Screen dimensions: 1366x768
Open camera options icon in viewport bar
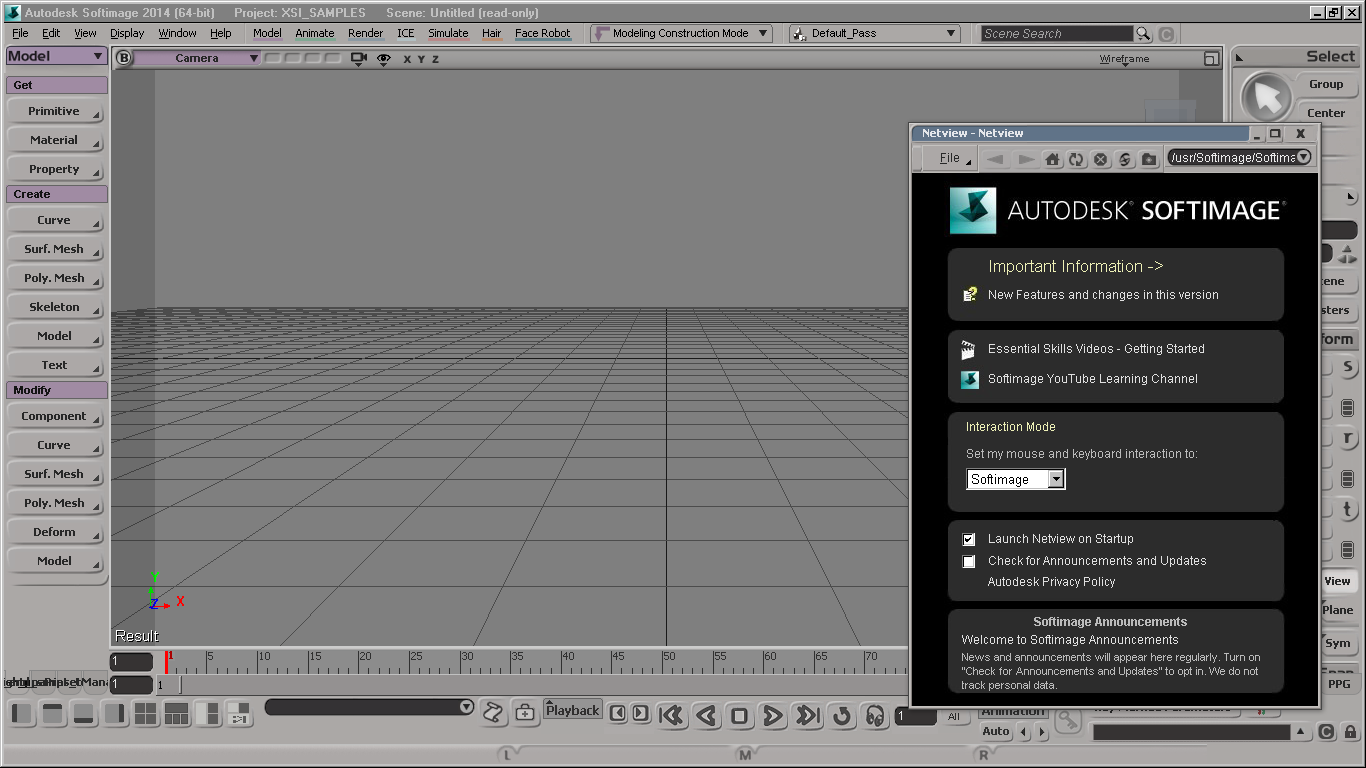pyautogui.click(x=359, y=58)
